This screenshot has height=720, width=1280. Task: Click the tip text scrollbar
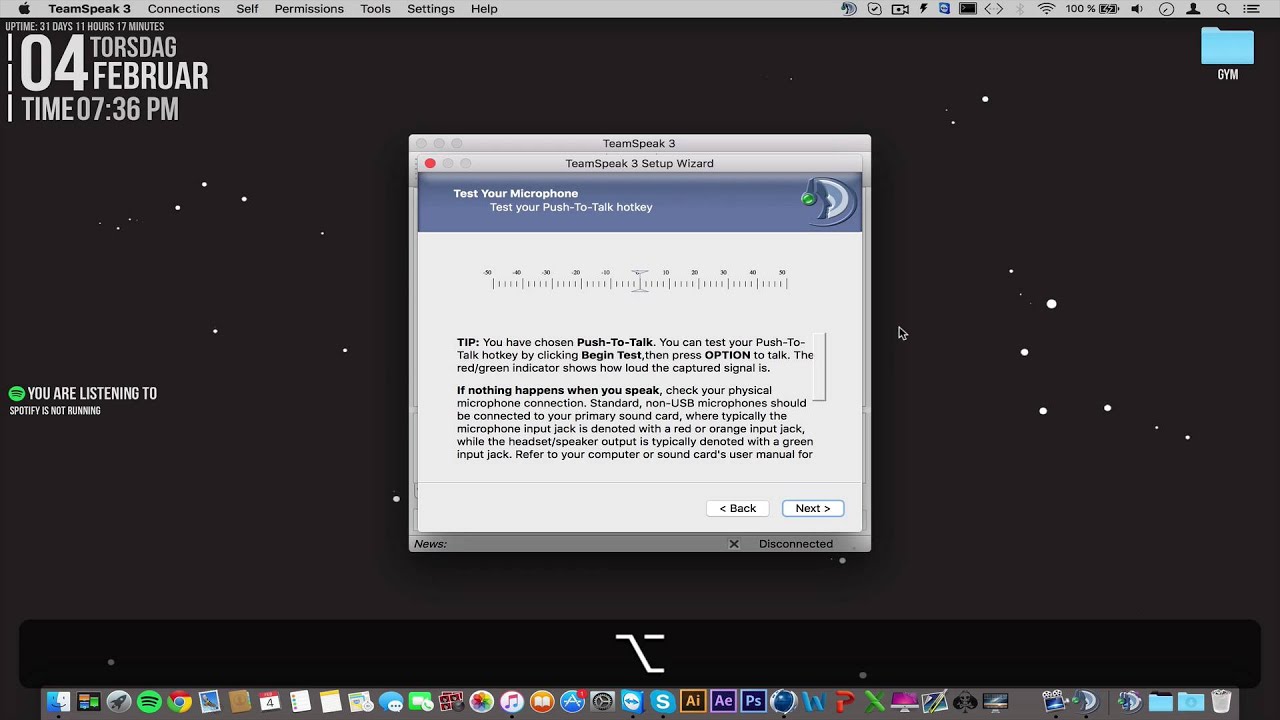[819, 367]
